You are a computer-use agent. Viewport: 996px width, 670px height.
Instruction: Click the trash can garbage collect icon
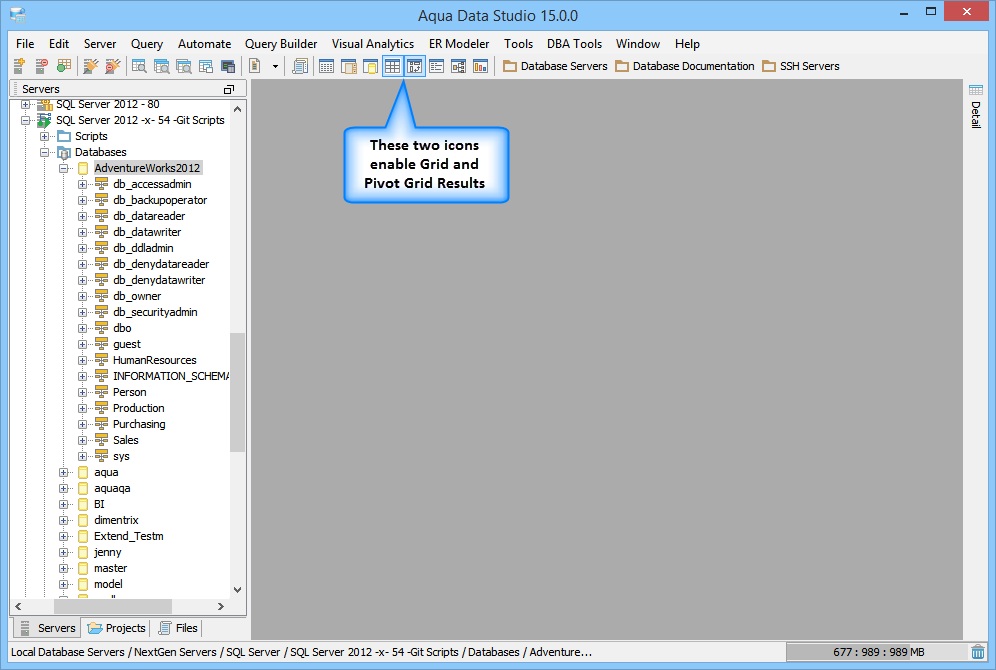[x=978, y=652]
